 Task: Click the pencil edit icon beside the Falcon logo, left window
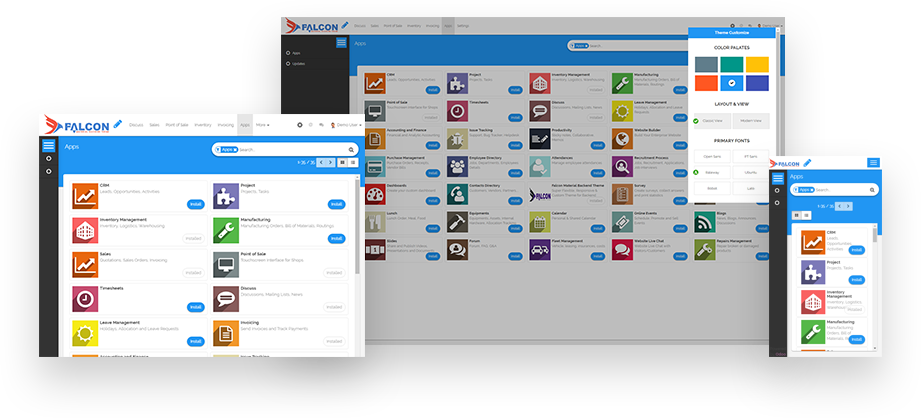117,124
